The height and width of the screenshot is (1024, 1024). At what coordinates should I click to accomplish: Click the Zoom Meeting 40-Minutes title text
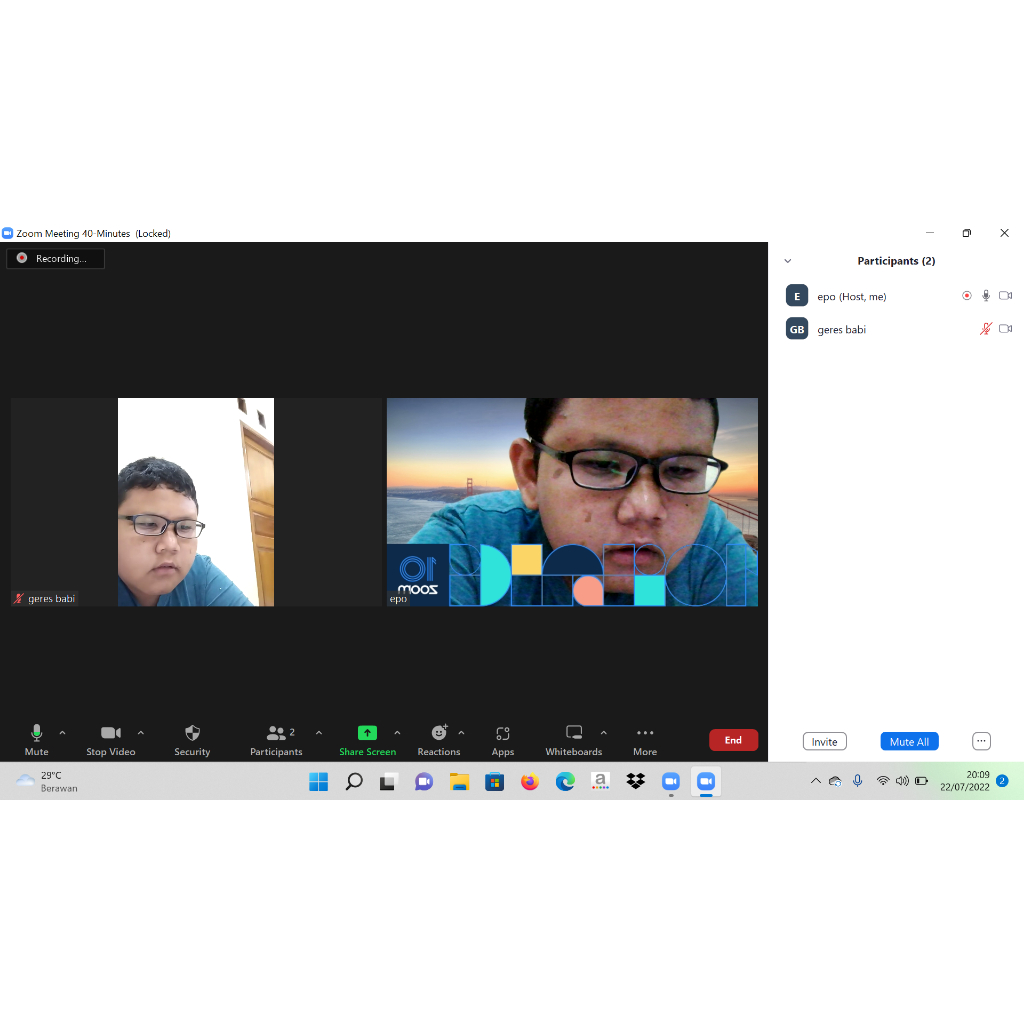coord(93,233)
